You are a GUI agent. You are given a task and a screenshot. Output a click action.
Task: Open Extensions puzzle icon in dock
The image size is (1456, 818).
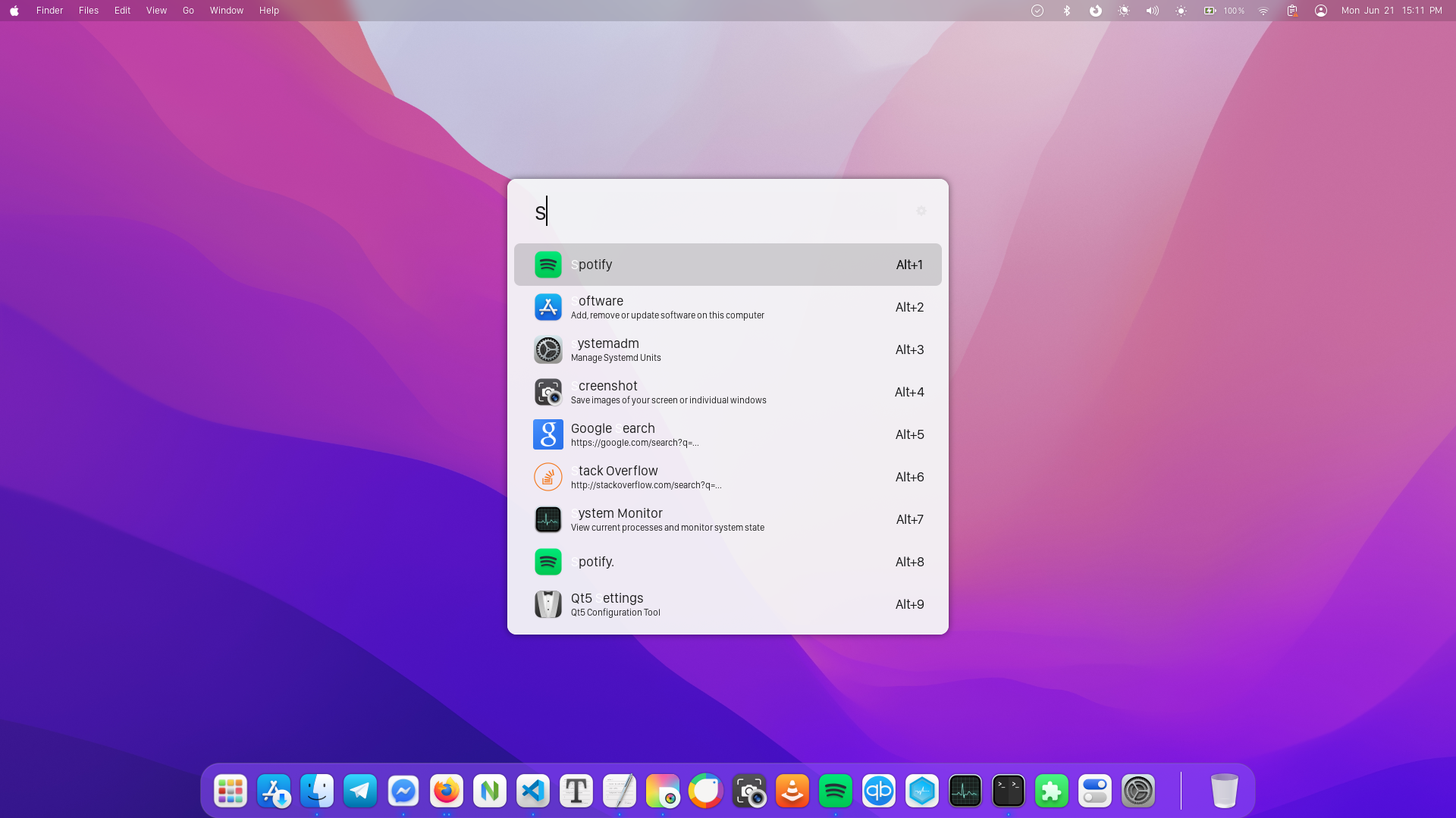click(x=1052, y=791)
